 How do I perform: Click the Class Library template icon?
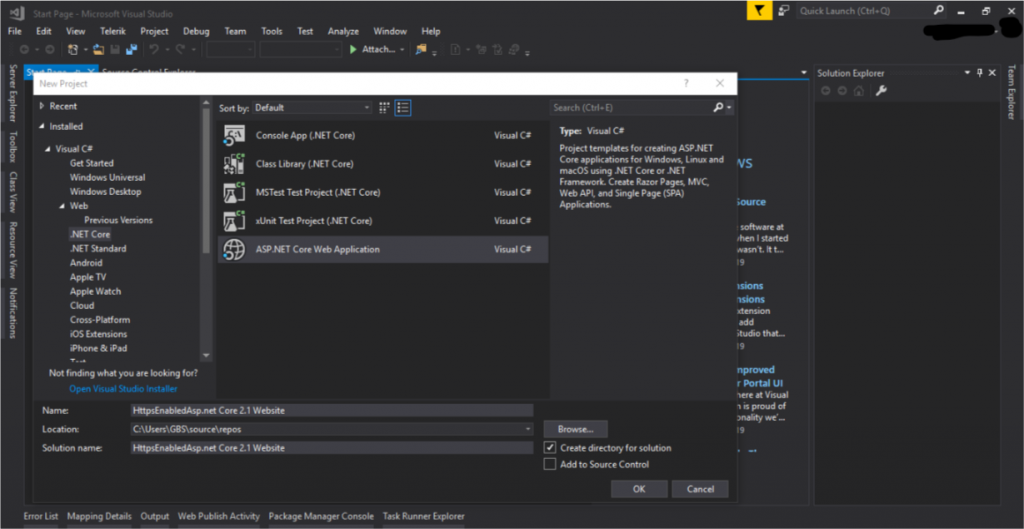234,164
